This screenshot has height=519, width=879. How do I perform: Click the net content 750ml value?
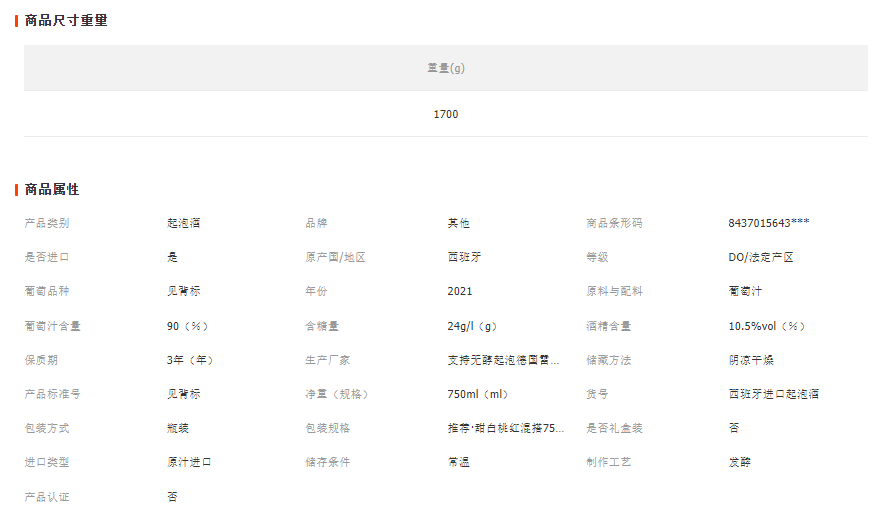coord(478,394)
